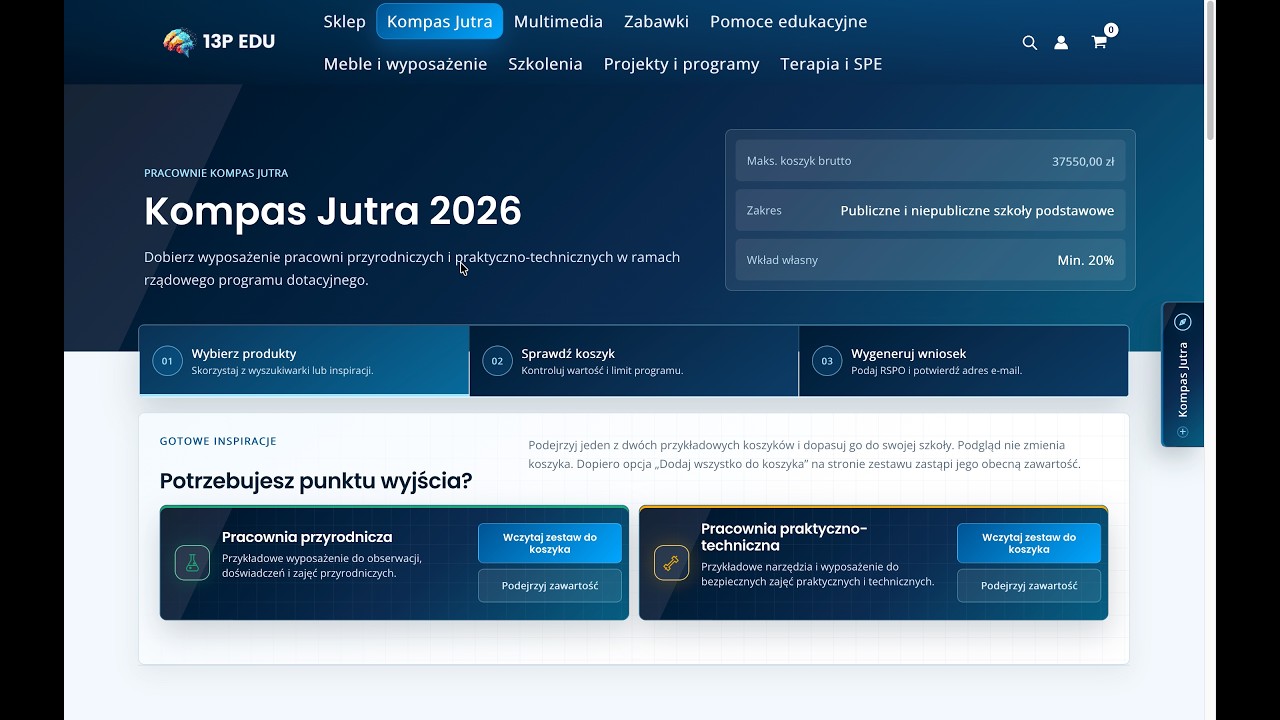This screenshot has width=1280, height=720.
Task: Open Projekty i programy menu item
Action: coord(681,64)
